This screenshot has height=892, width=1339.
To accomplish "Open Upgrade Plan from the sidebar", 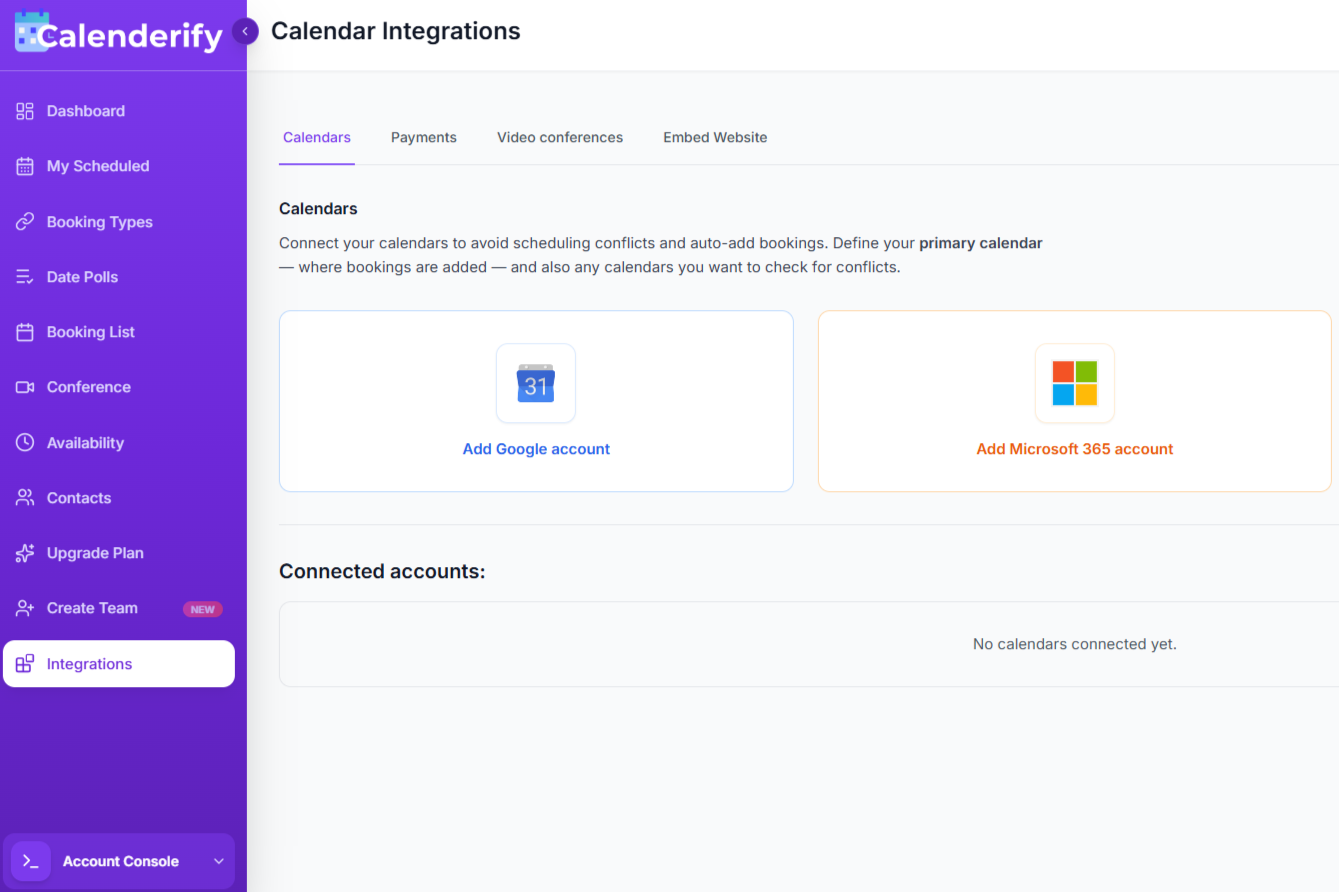I will coord(96,552).
